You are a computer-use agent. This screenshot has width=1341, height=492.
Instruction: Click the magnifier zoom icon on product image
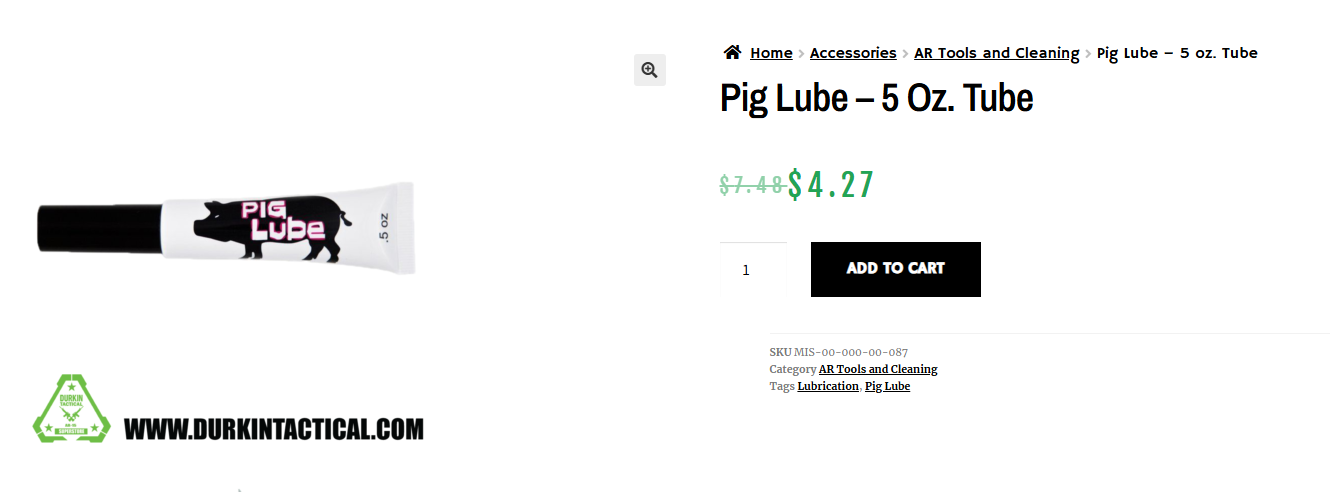(649, 70)
